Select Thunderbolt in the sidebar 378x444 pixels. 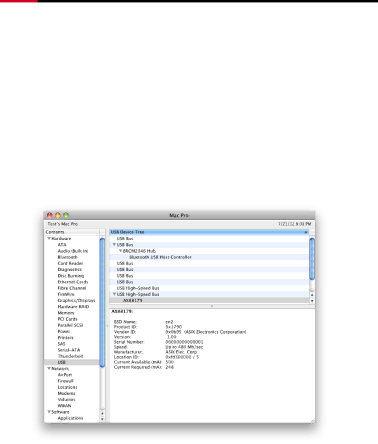point(70,356)
